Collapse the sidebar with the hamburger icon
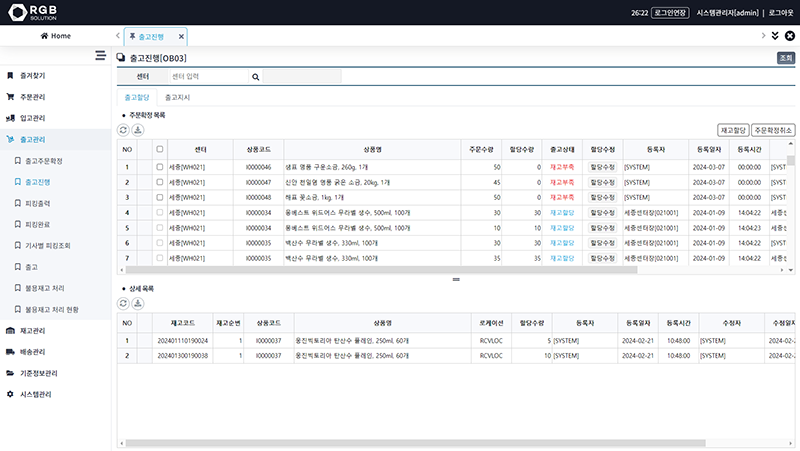 (101, 55)
